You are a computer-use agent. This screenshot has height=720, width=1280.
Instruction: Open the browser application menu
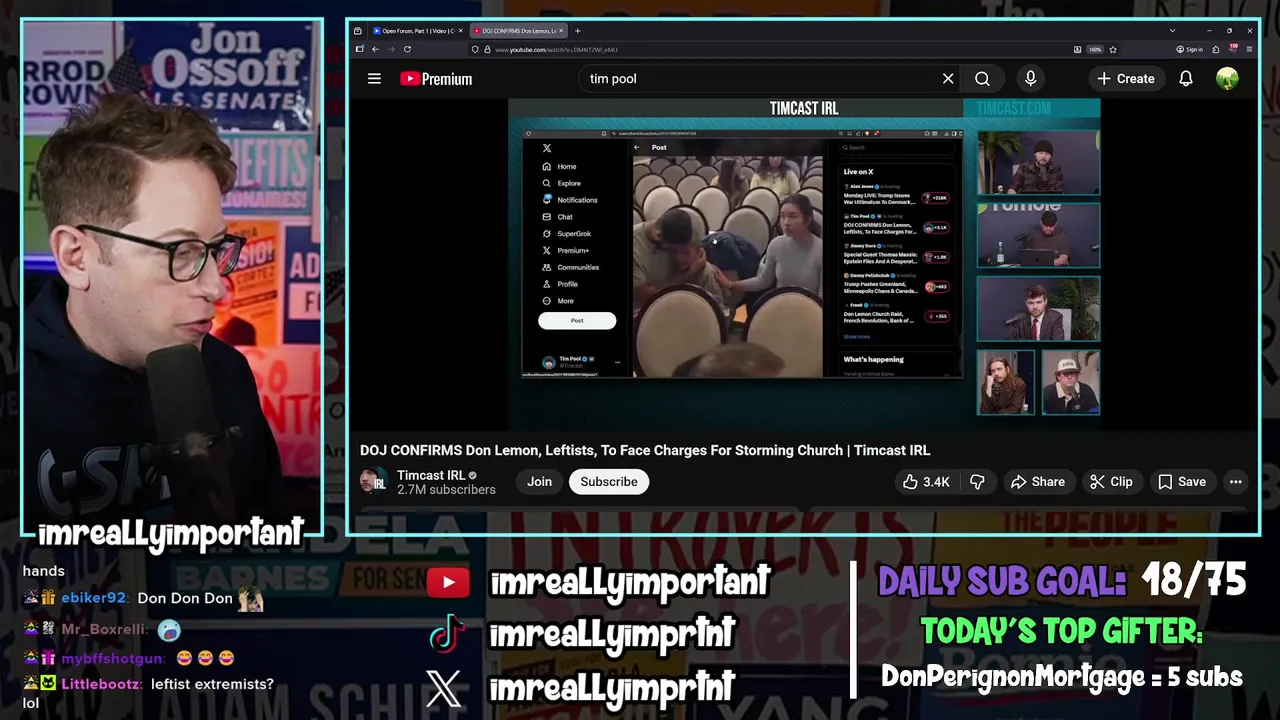(x=1249, y=49)
